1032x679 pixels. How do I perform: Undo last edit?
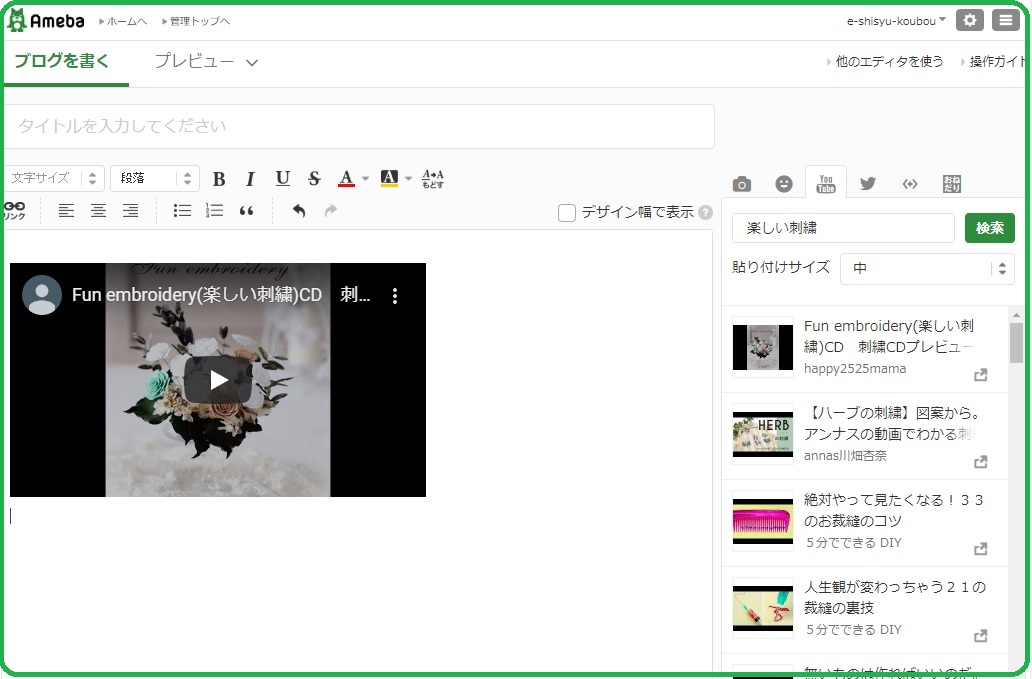(x=299, y=211)
